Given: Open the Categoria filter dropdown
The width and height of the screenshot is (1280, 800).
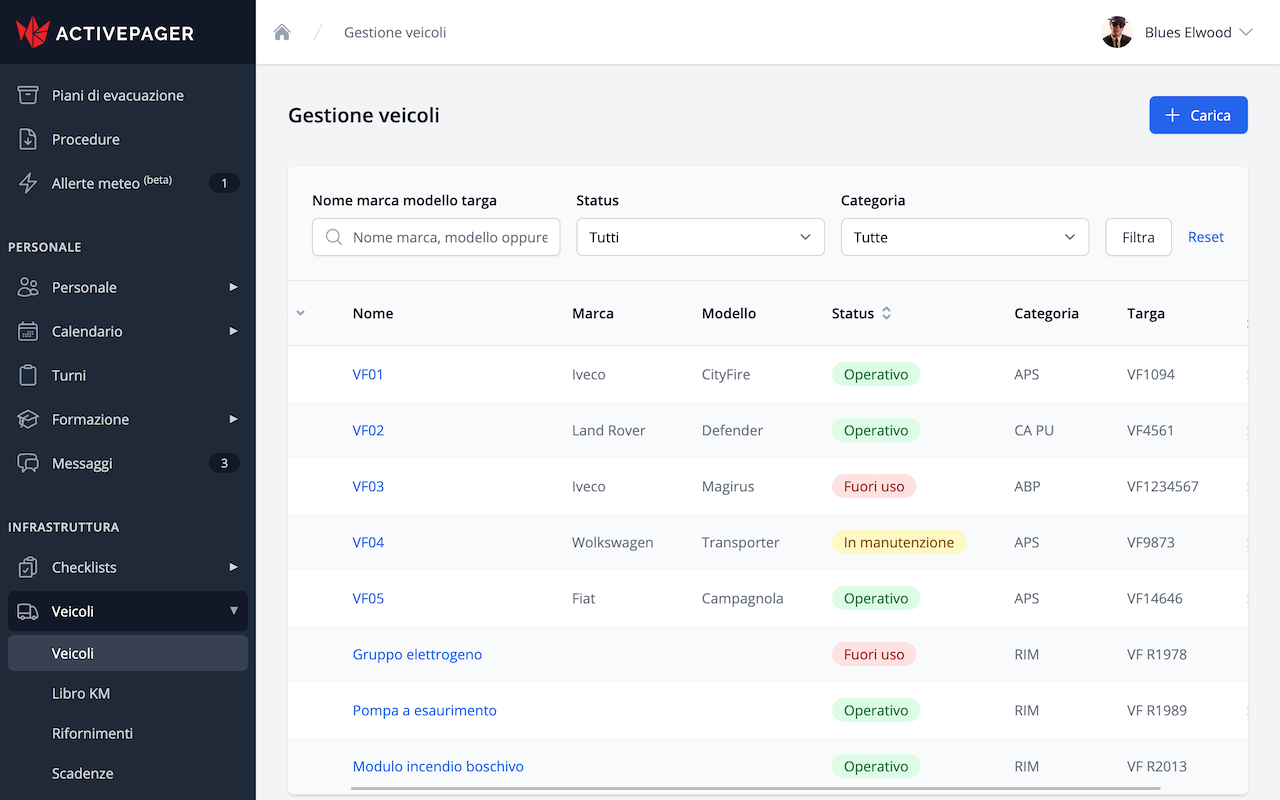Looking at the screenshot, I should click(x=964, y=237).
